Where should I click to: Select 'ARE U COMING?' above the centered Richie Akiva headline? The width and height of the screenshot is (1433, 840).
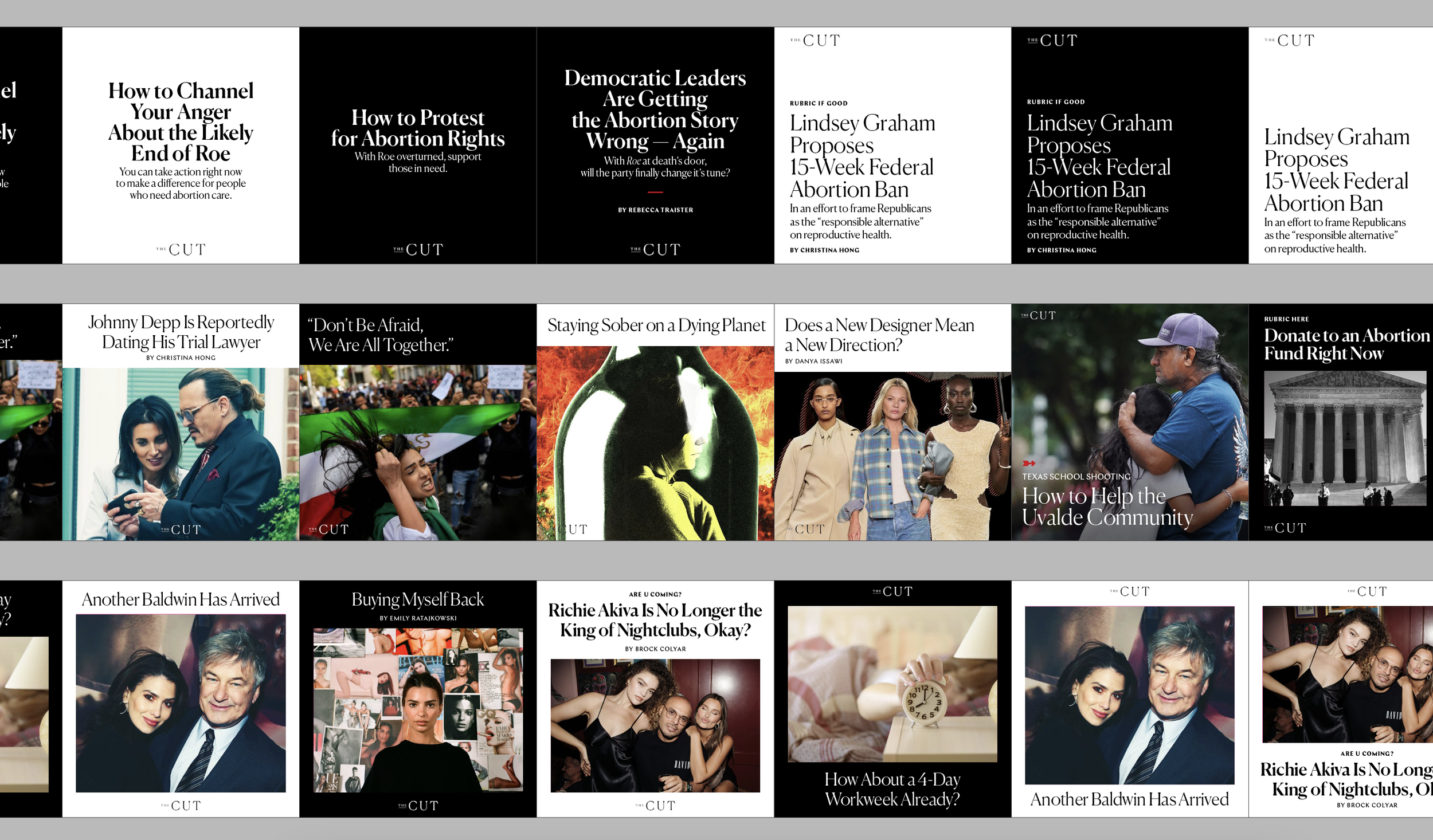click(x=655, y=595)
